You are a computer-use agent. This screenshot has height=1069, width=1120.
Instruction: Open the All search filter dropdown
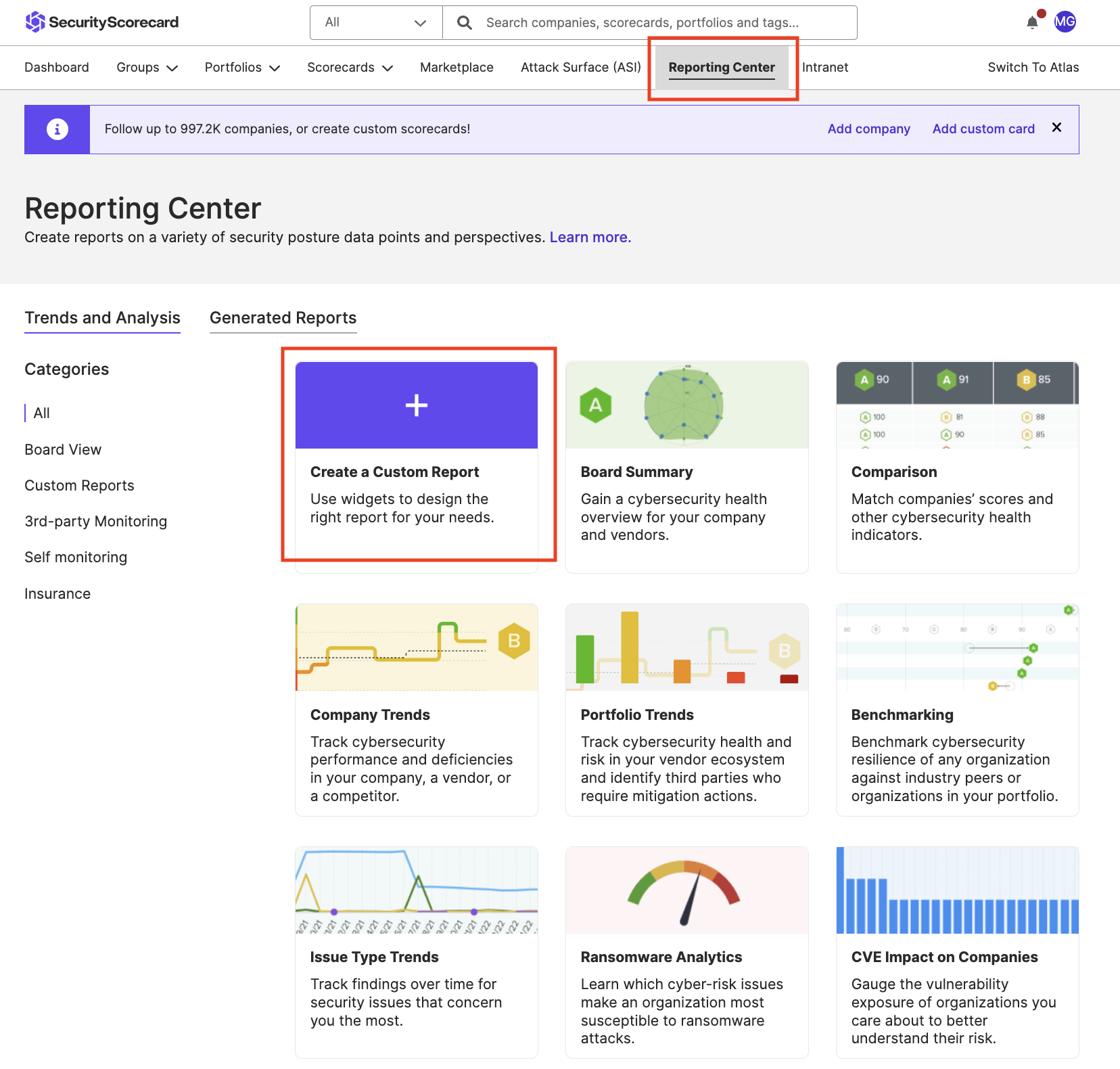(x=376, y=23)
